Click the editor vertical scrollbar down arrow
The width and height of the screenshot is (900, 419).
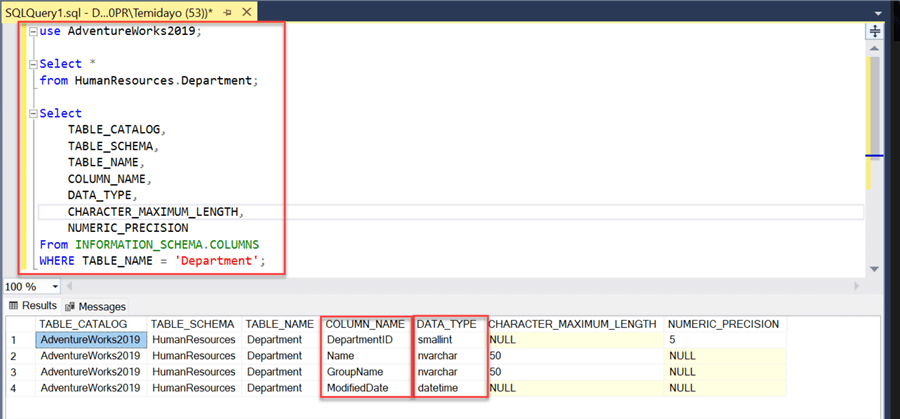[x=874, y=269]
